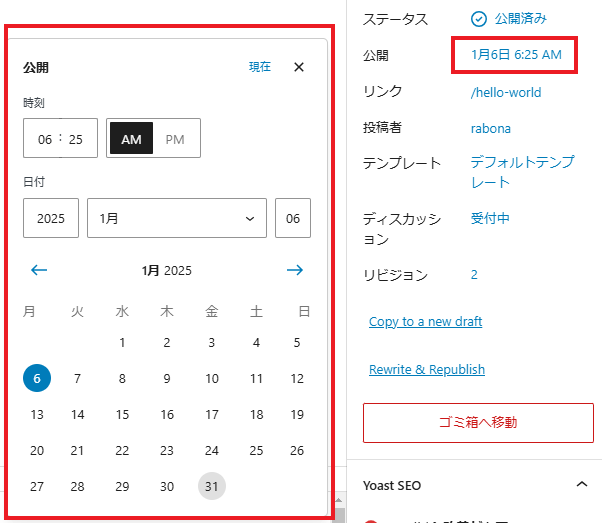Screen dimensions: 602x523
Task: Click Rewrite & Republish link
Action: (x=426, y=369)
